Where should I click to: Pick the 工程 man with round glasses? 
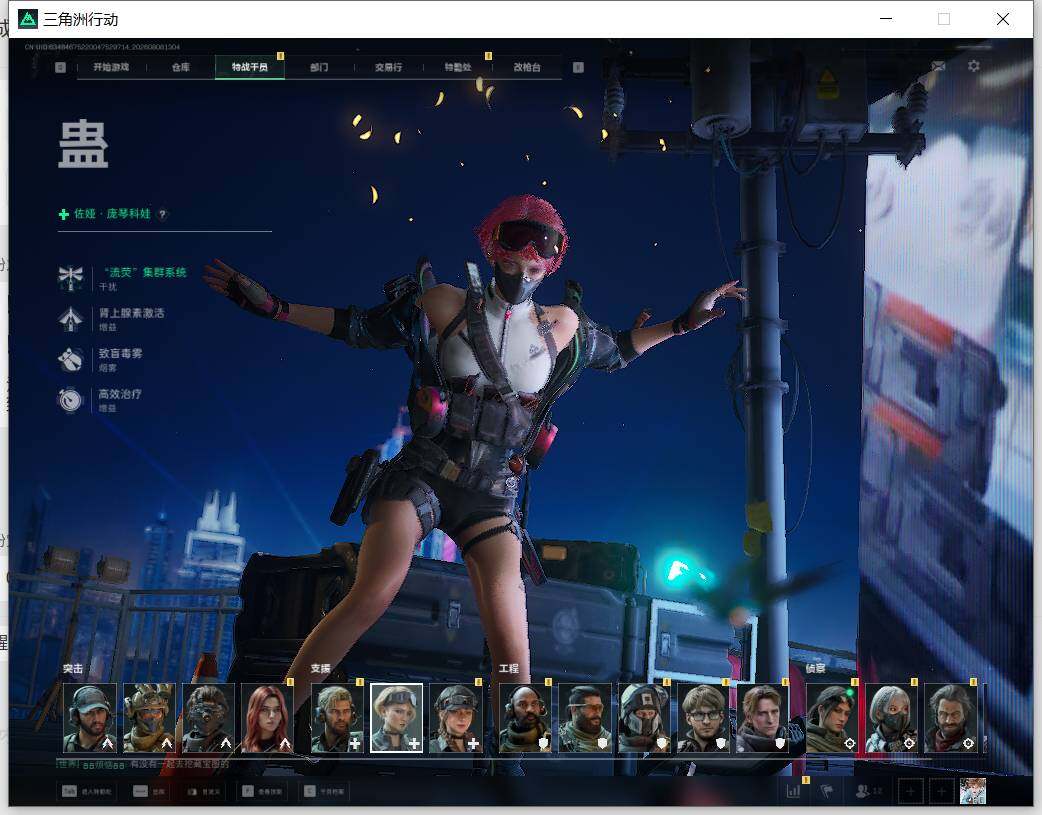[703, 718]
